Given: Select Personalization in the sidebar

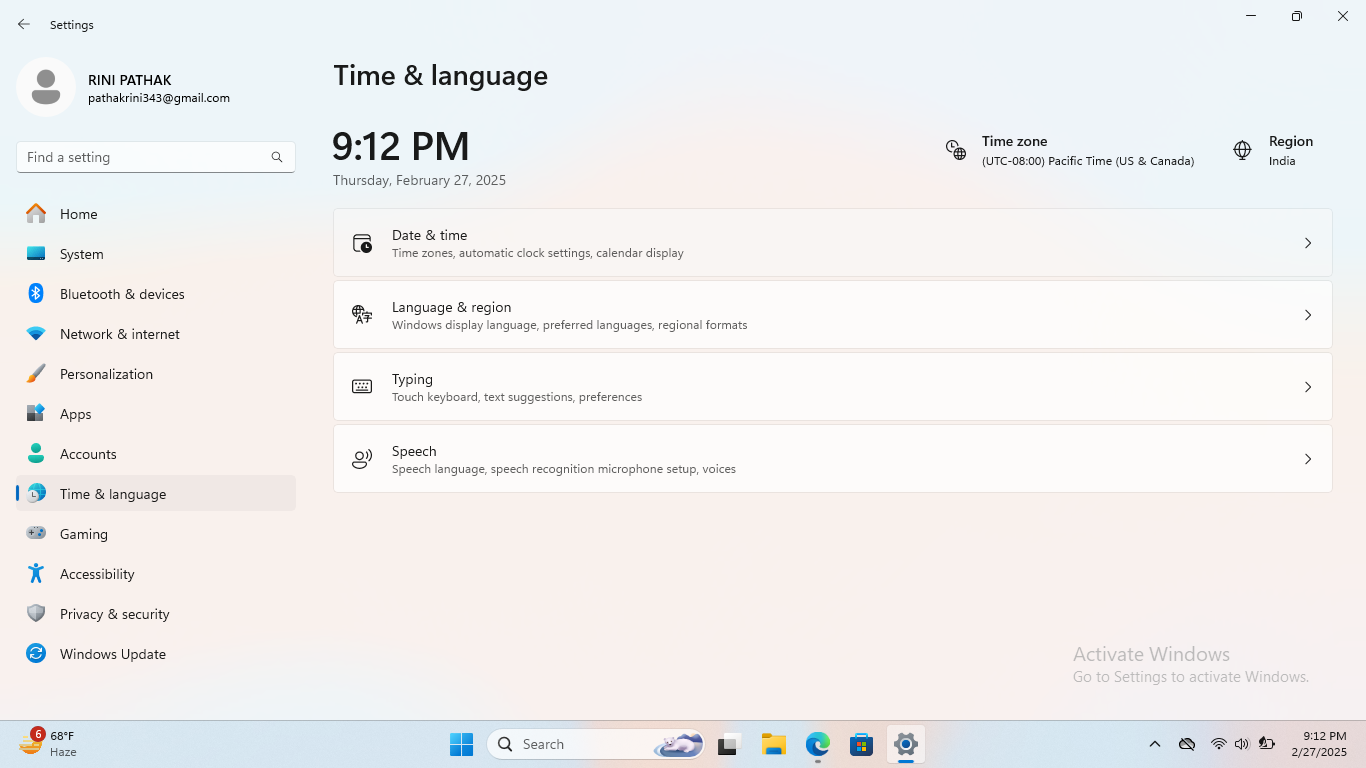Looking at the screenshot, I should coord(156,374).
